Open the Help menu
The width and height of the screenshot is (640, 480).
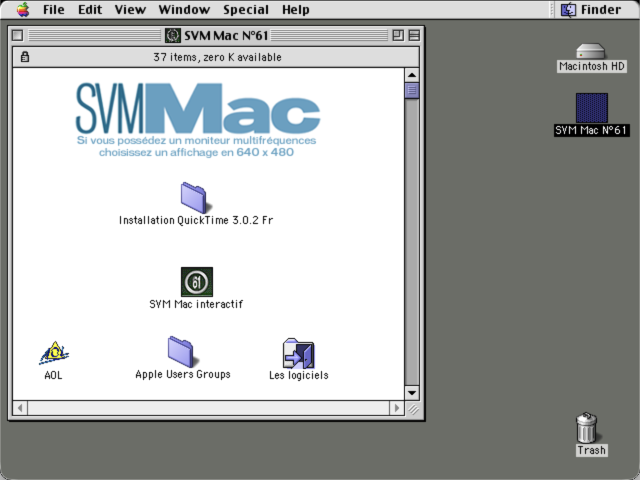296,9
